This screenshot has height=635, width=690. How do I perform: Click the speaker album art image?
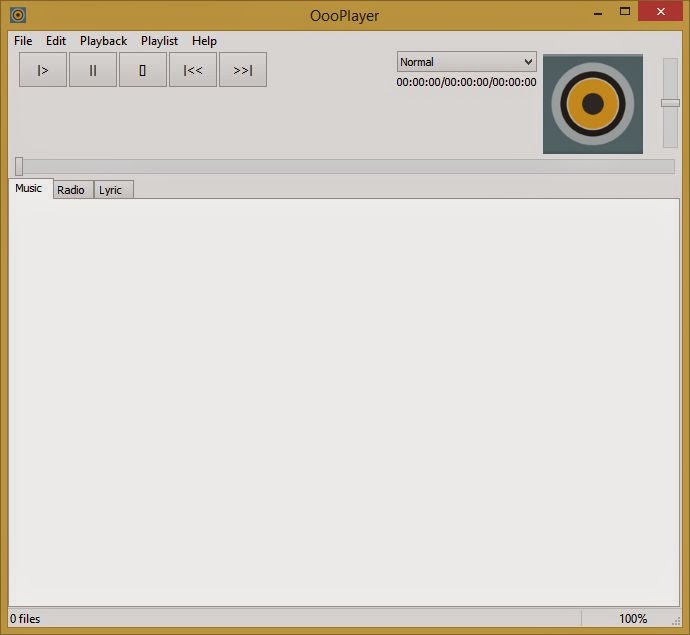pyautogui.click(x=593, y=104)
